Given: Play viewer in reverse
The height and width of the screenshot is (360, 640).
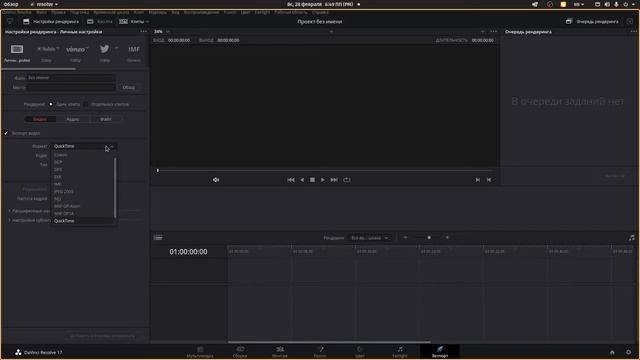Looking at the screenshot, I should [x=302, y=180].
